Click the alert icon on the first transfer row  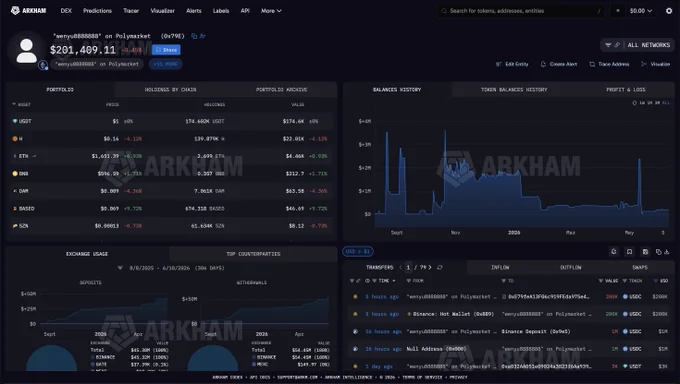pyautogui.click(x=355, y=297)
